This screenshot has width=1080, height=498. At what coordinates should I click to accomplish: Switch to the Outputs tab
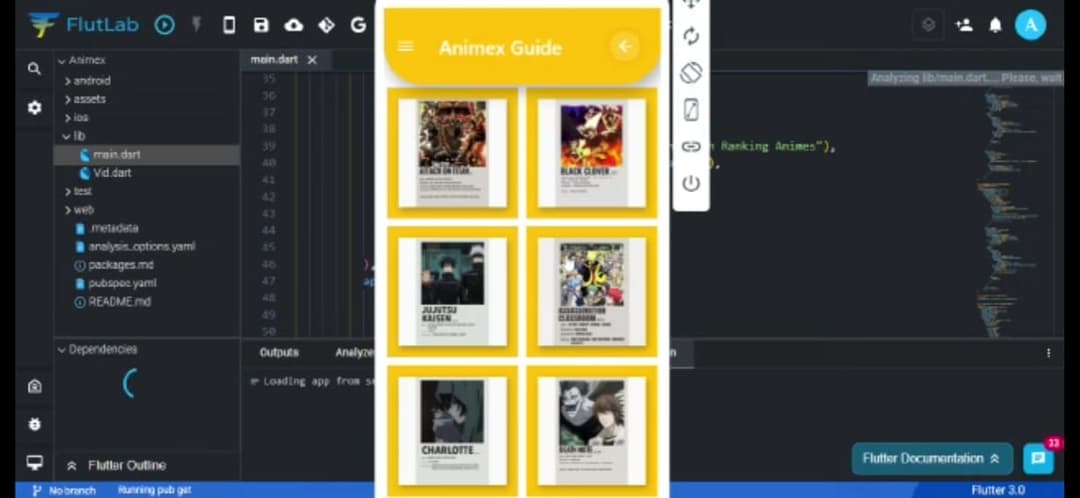coord(279,353)
